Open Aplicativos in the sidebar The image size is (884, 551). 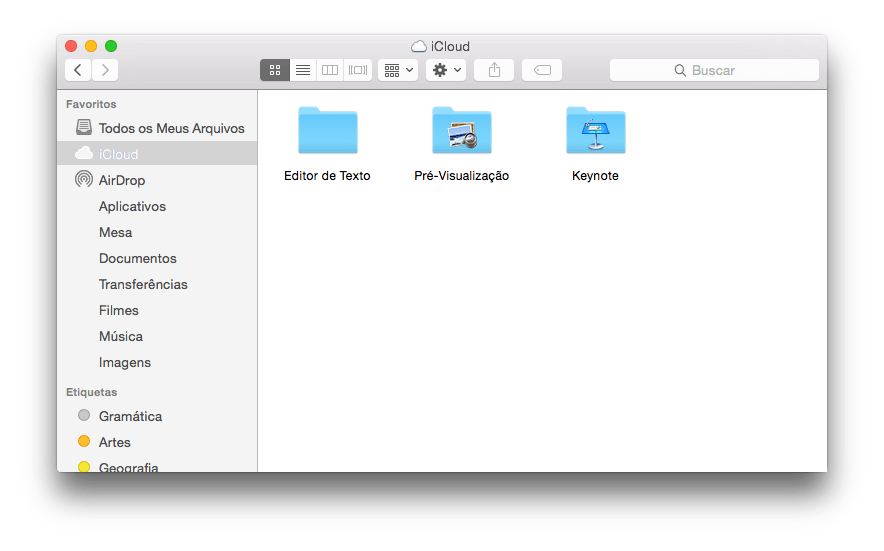point(157,206)
